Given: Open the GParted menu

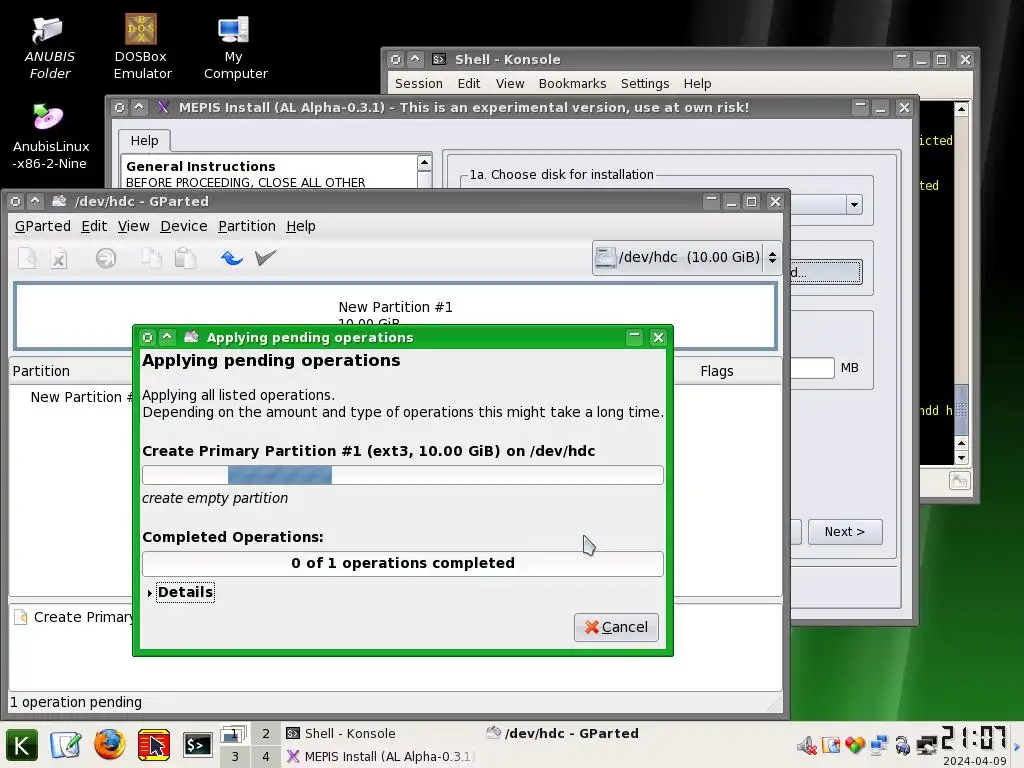Looking at the screenshot, I should 42,226.
